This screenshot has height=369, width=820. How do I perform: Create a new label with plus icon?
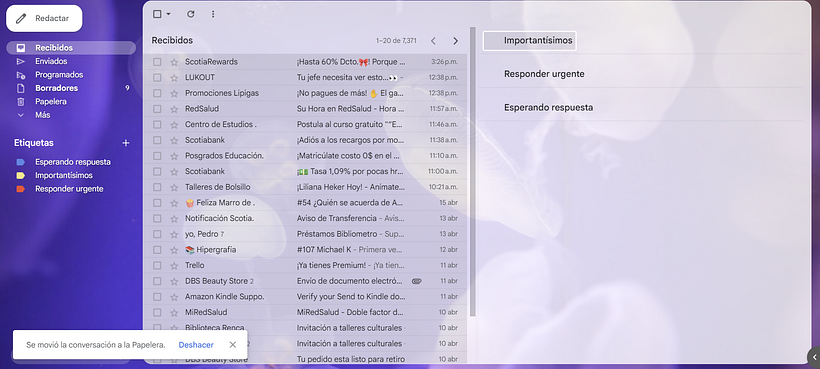[126, 143]
